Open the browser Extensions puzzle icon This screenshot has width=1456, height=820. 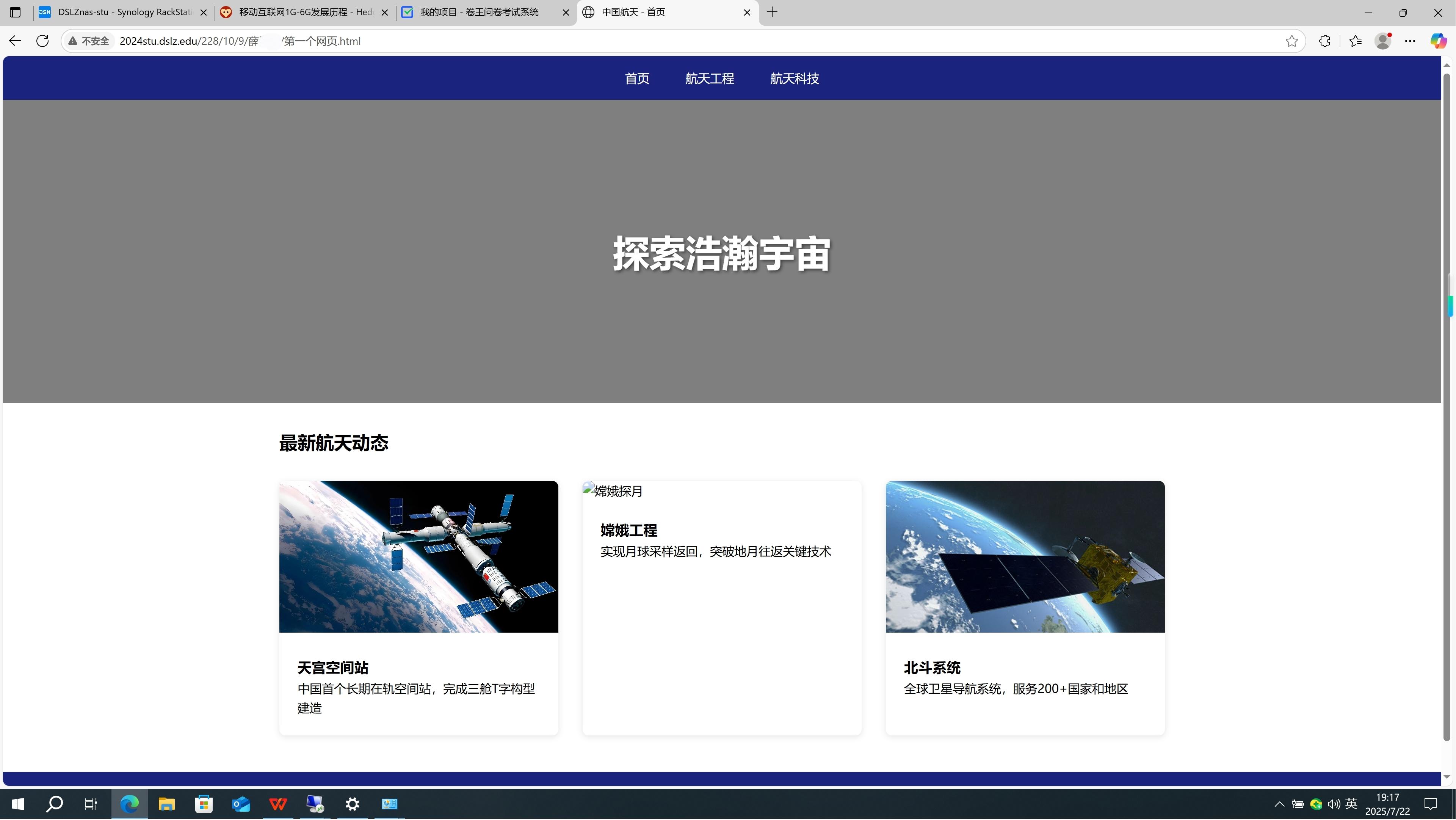1324,41
